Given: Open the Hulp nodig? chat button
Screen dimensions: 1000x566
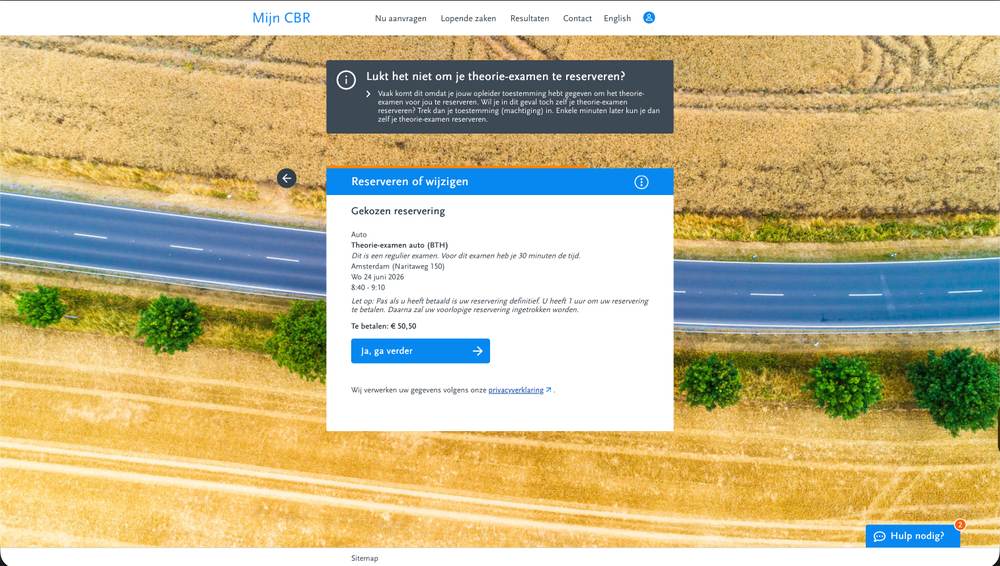Looking at the screenshot, I should [x=913, y=536].
